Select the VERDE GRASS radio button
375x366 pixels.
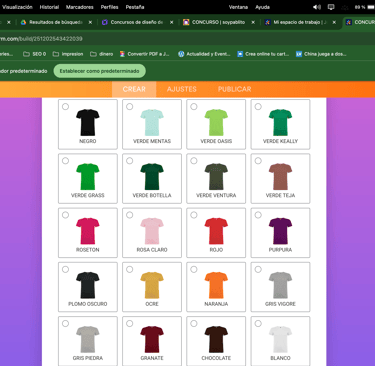65,161
